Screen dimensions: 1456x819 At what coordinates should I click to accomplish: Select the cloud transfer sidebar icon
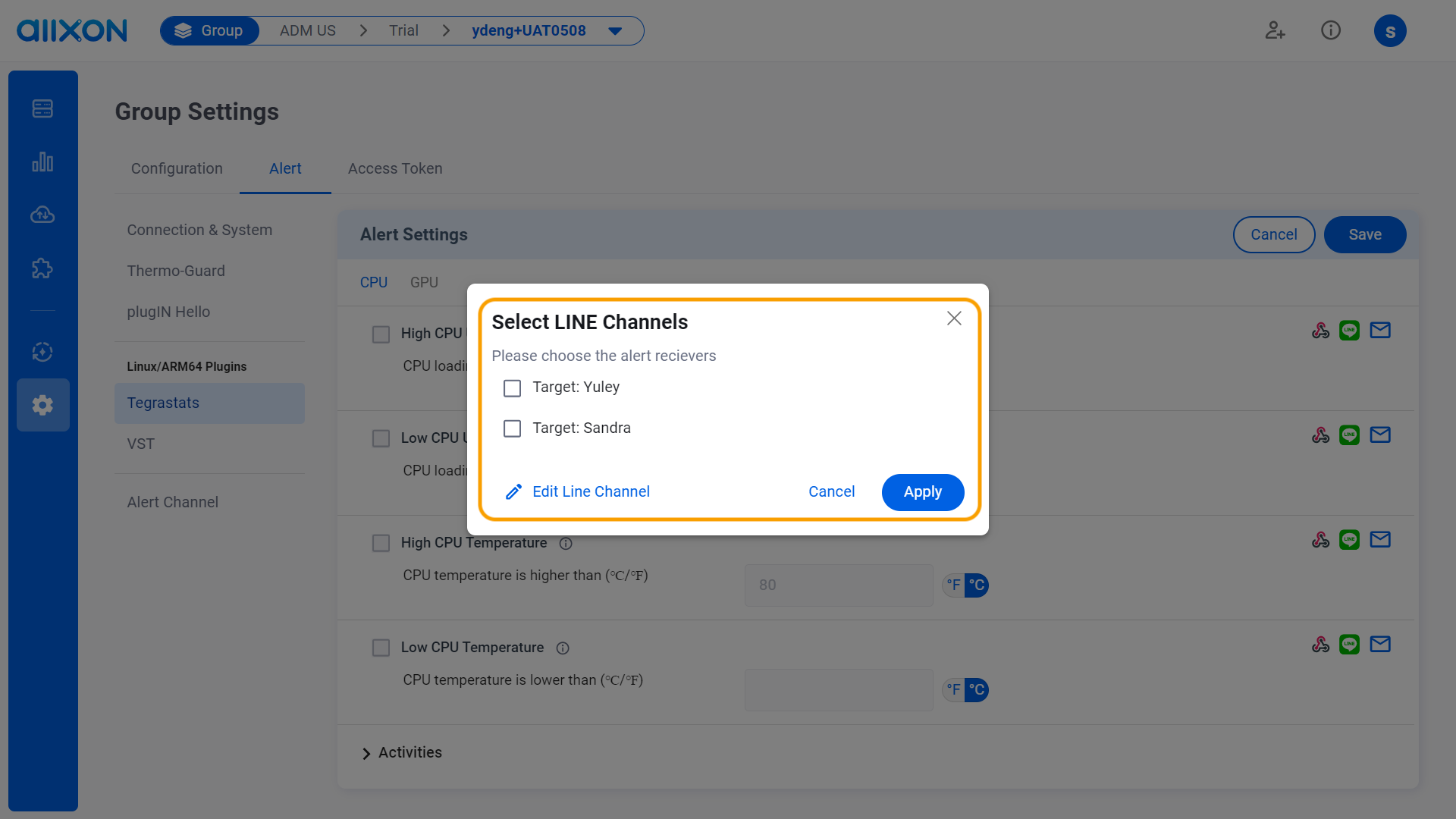coord(42,215)
